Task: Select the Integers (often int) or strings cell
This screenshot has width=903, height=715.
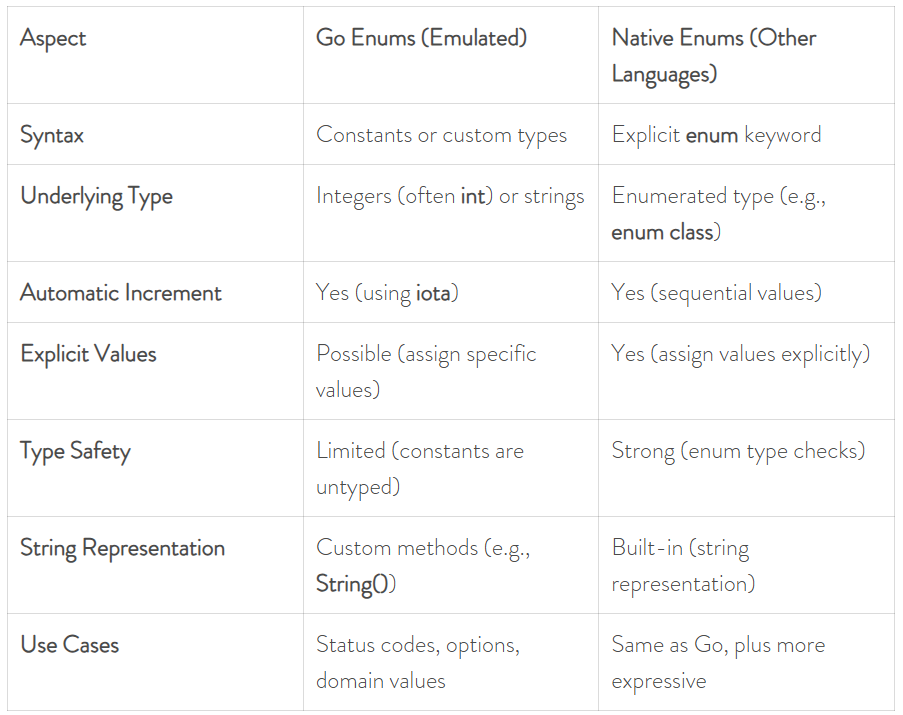Action: click(x=451, y=213)
